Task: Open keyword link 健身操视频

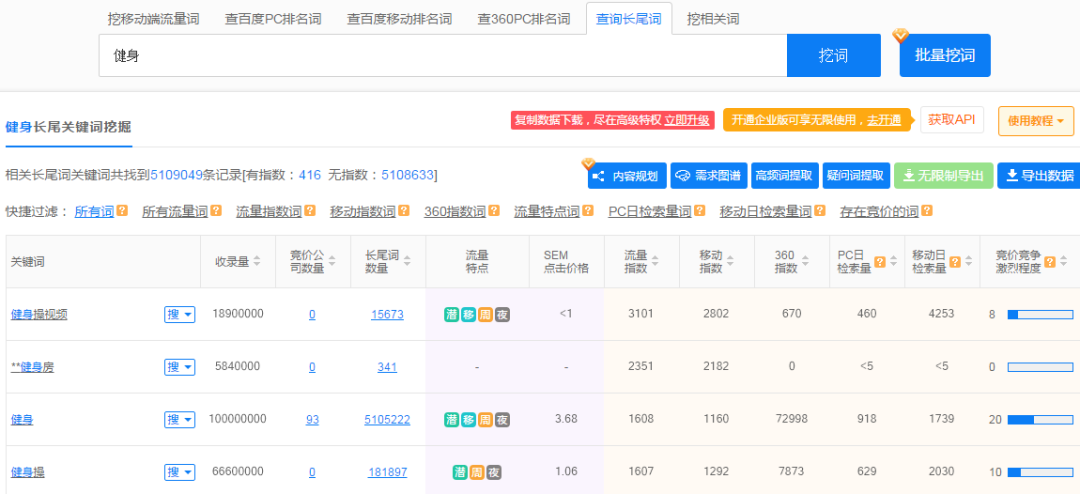Action: [39, 314]
